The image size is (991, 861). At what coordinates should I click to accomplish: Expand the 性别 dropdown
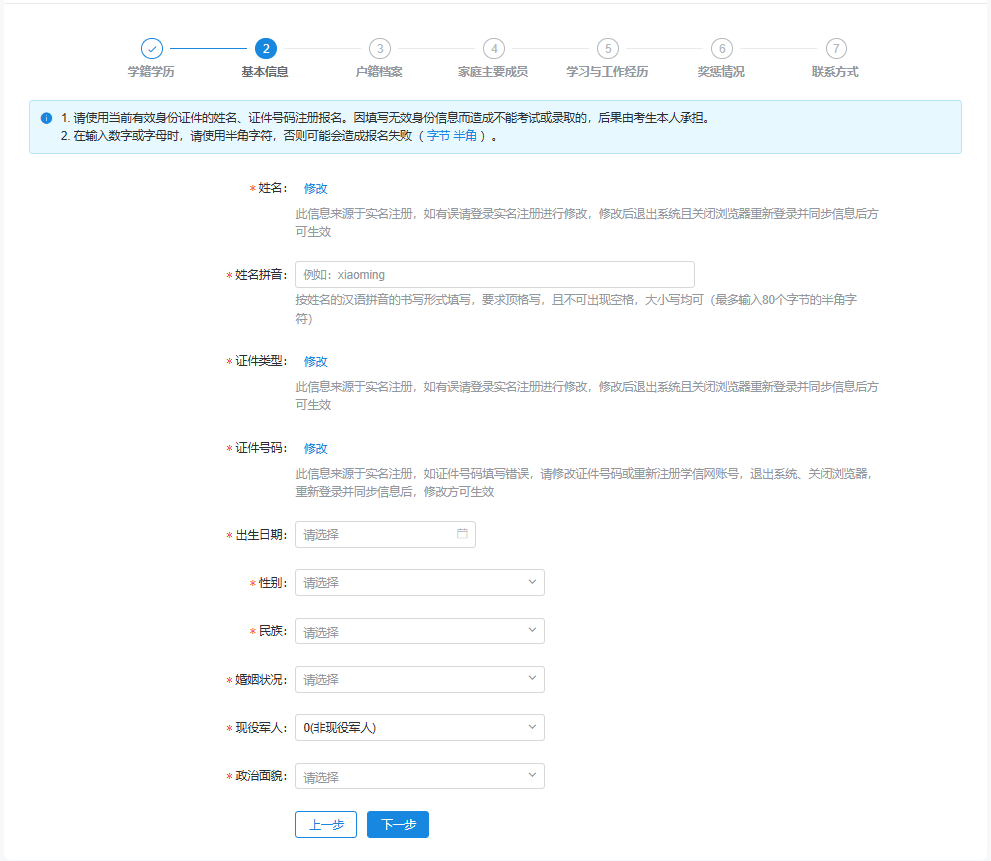(420, 582)
